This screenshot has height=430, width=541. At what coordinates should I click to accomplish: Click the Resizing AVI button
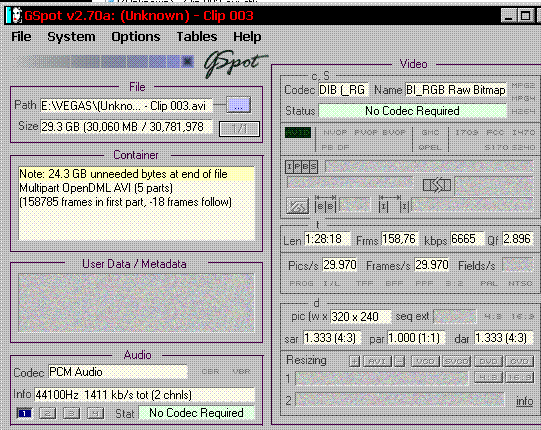(377, 361)
